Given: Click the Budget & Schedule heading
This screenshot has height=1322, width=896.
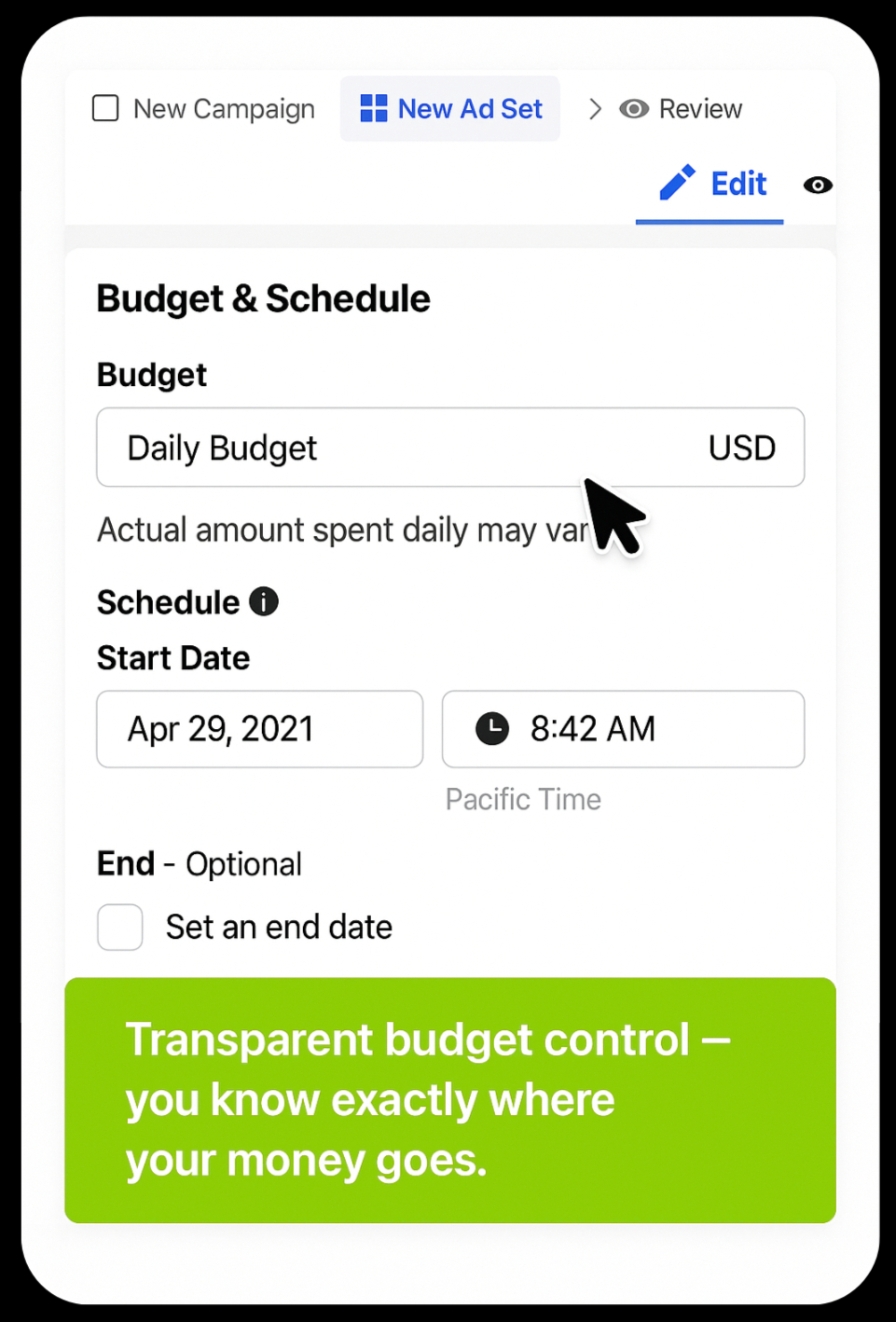Looking at the screenshot, I should coord(263,299).
